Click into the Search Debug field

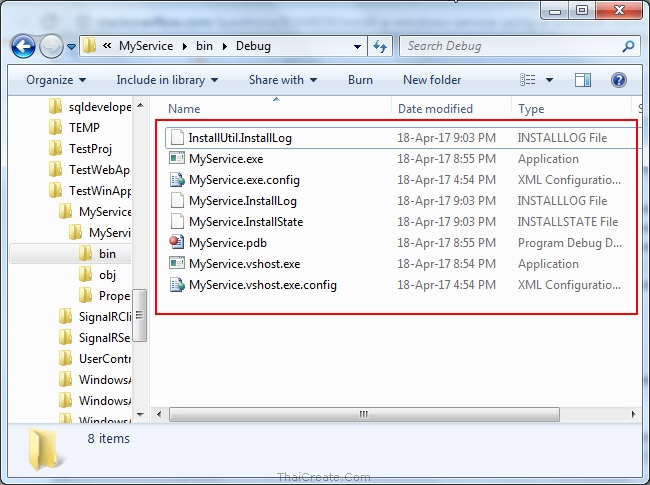pos(510,46)
